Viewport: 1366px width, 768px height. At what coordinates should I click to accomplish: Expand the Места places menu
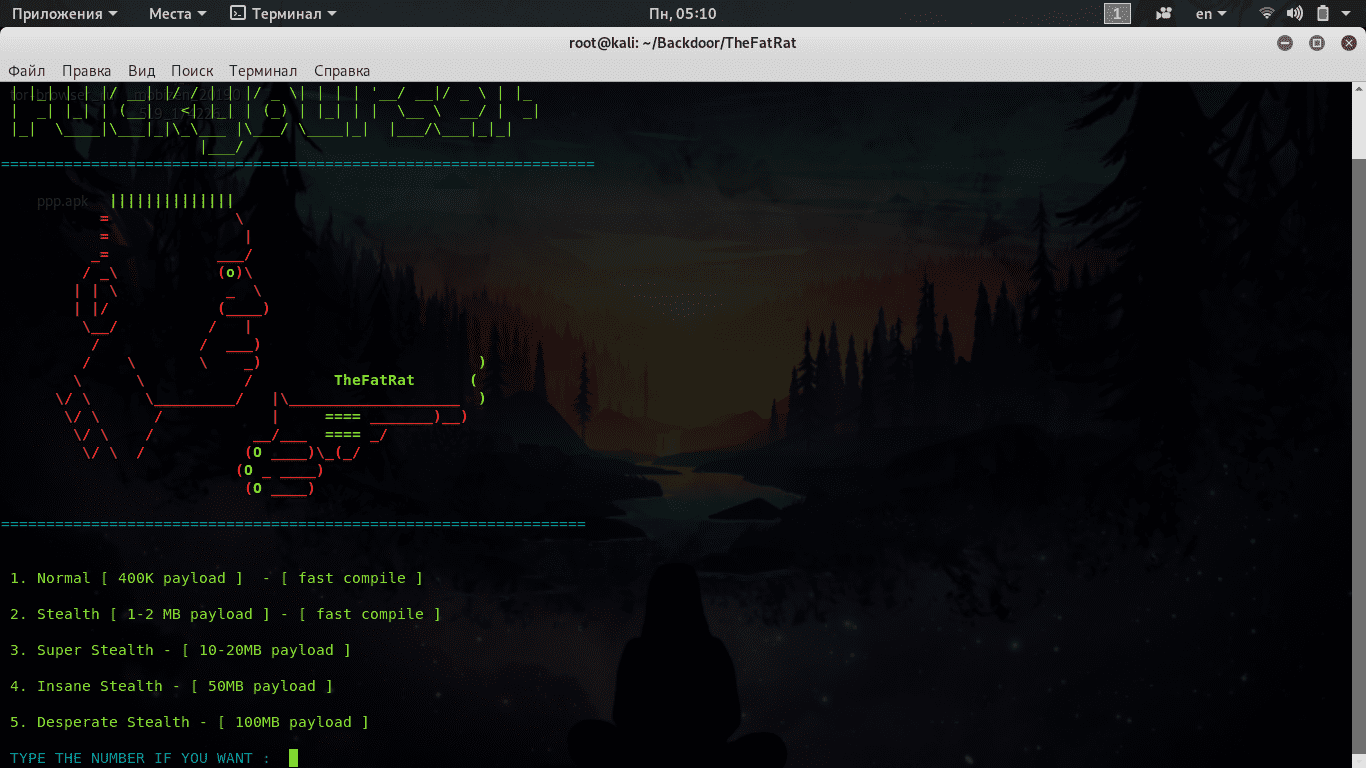pyautogui.click(x=177, y=14)
